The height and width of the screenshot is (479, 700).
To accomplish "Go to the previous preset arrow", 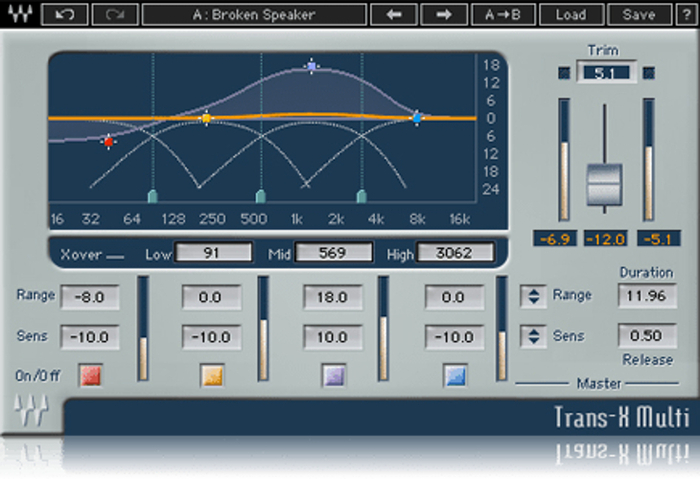I will click(394, 14).
